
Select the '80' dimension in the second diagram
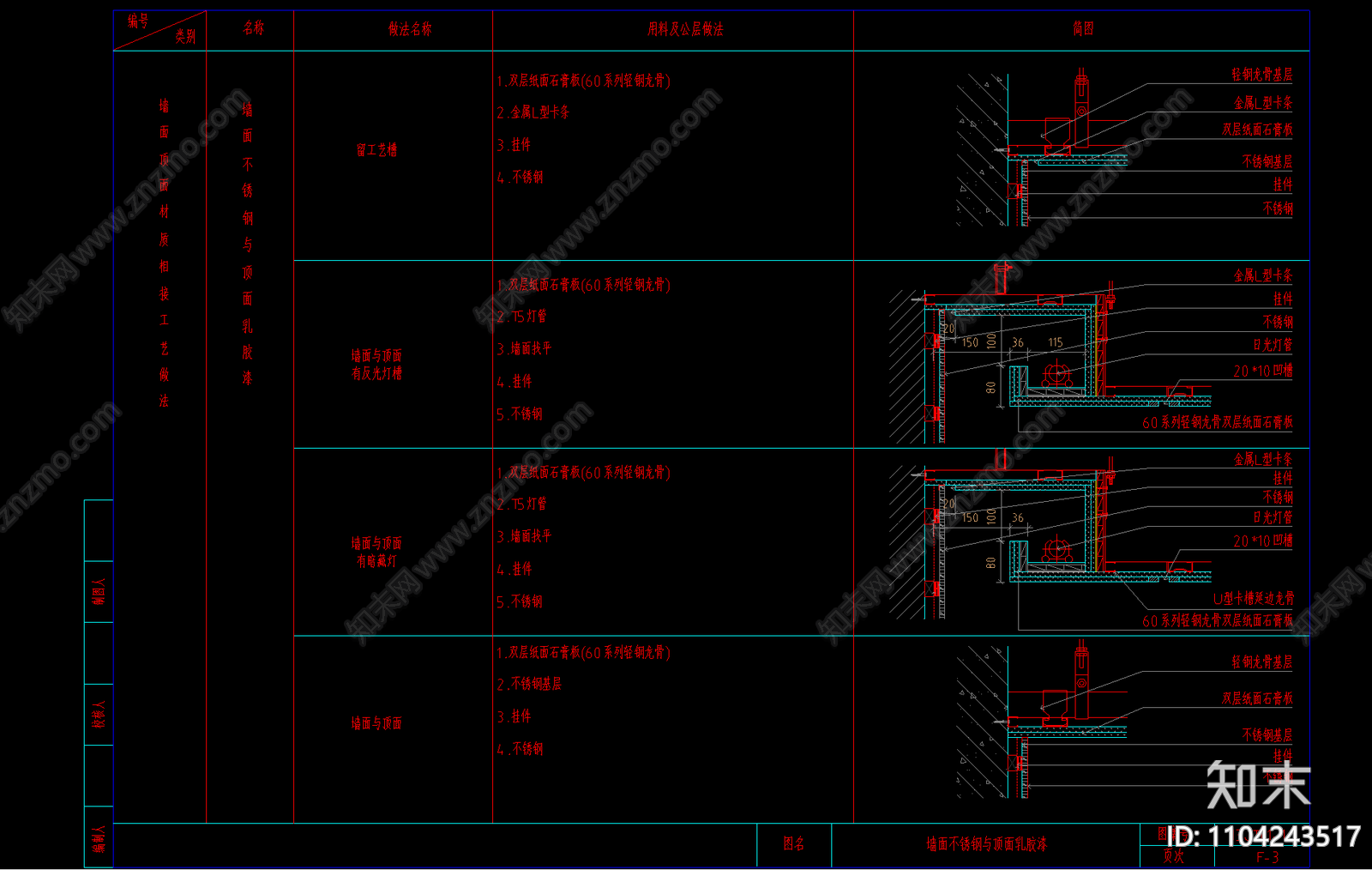[991, 387]
